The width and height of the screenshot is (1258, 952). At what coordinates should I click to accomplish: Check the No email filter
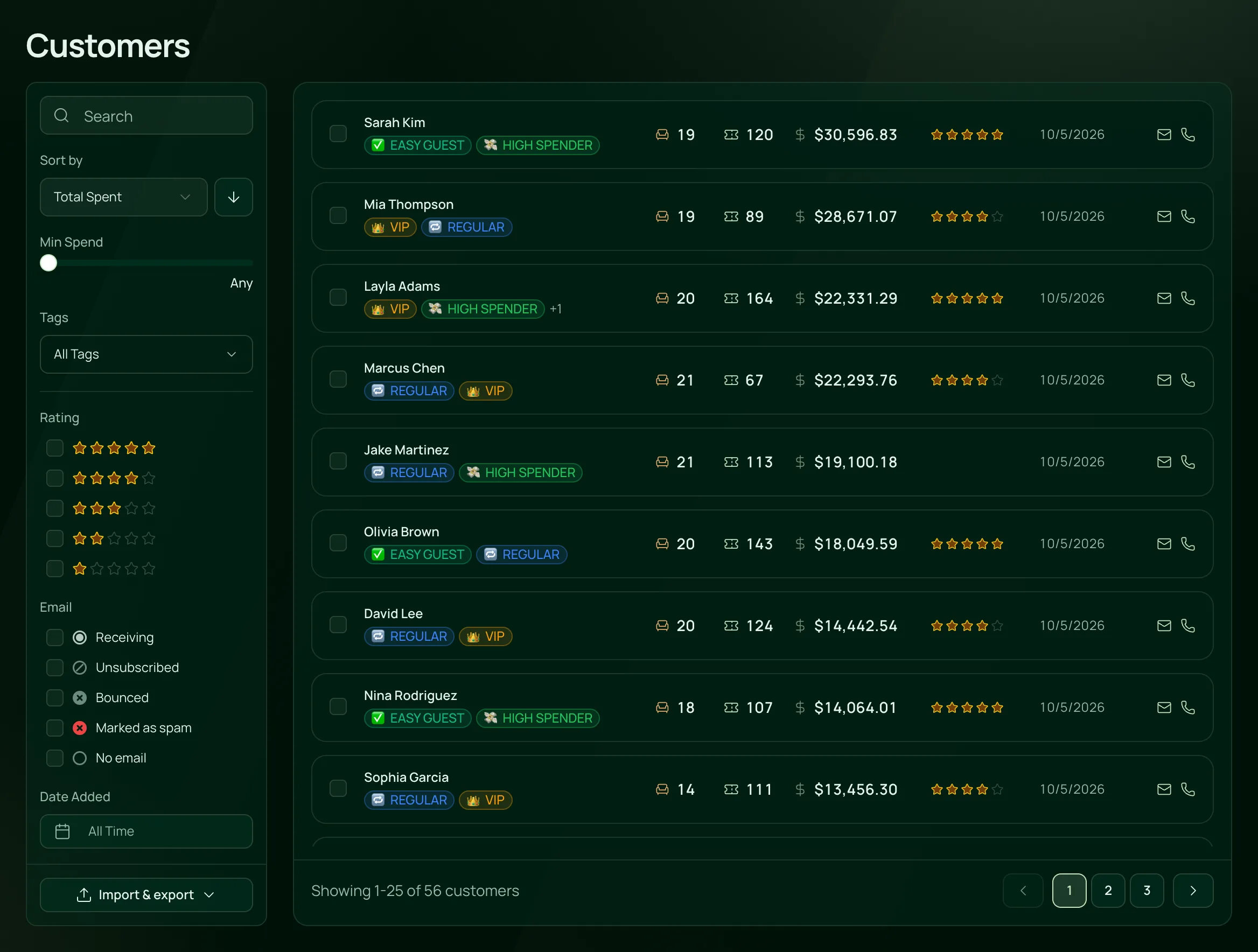click(54, 758)
